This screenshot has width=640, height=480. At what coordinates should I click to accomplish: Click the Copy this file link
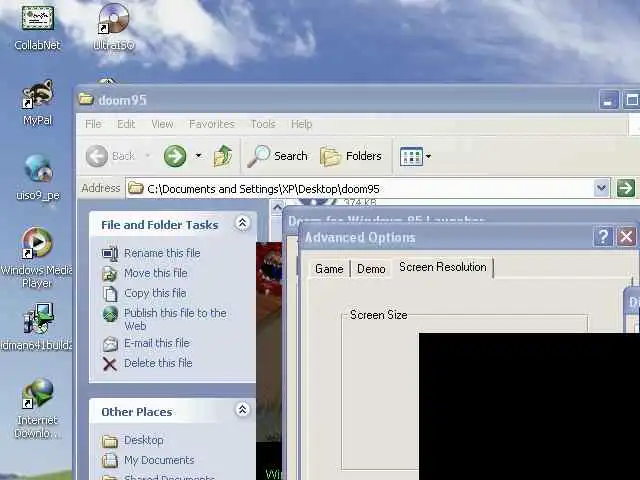(155, 293)
